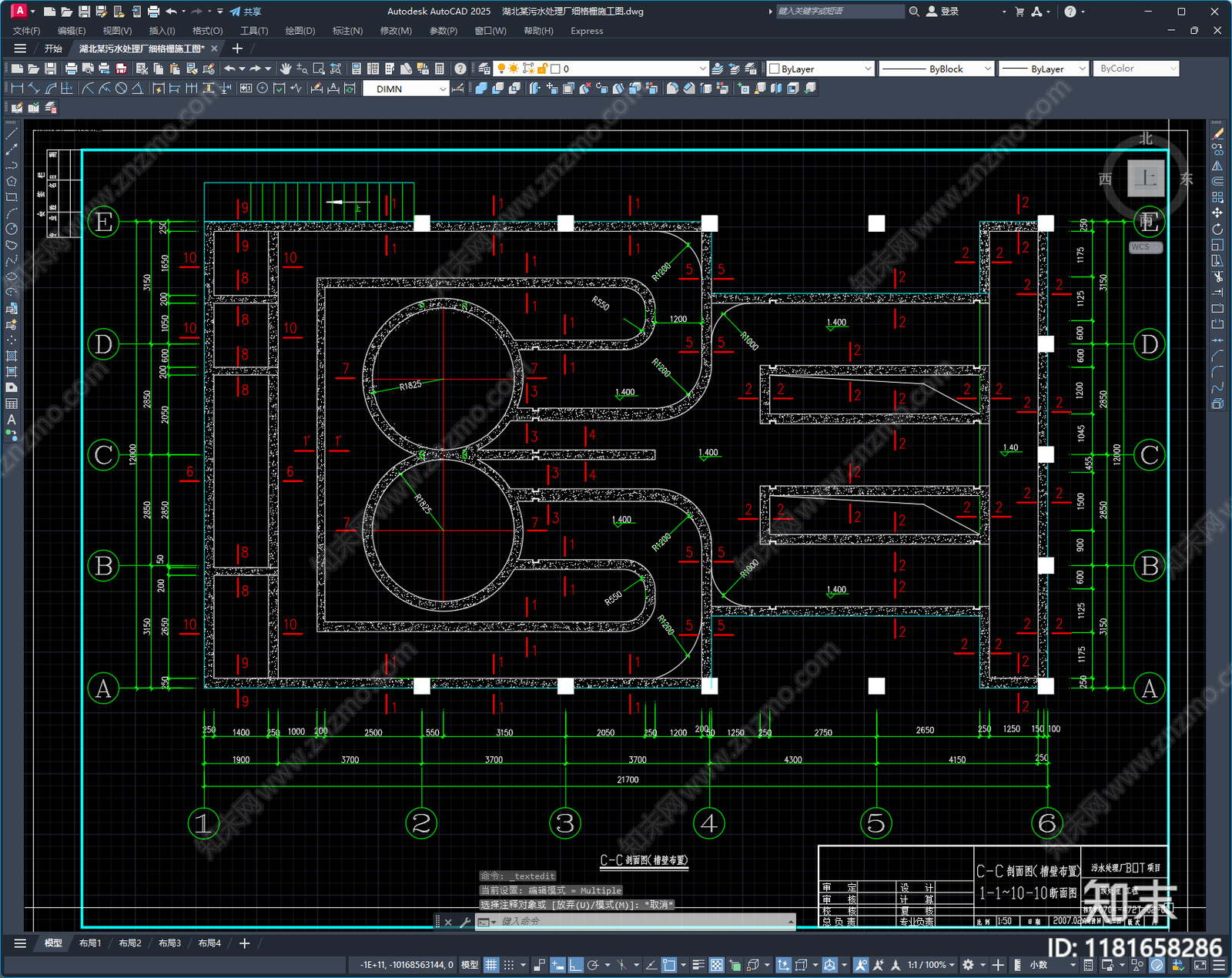Click the Rotate tool in the right toolbar
Screen dimensions: 1232x978
point(1217,229)
